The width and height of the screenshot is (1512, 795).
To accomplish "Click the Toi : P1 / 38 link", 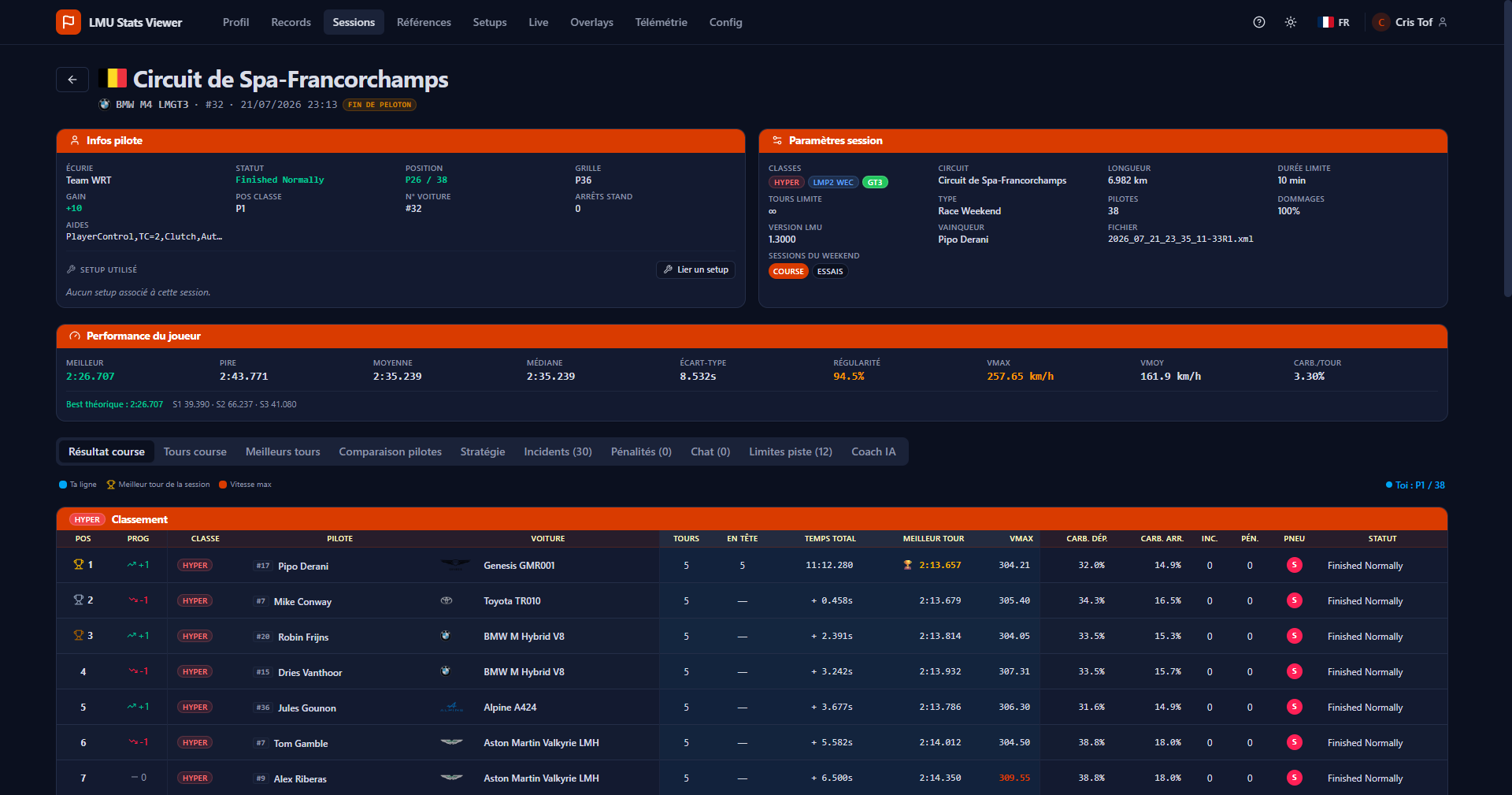I will [1415, 485].
